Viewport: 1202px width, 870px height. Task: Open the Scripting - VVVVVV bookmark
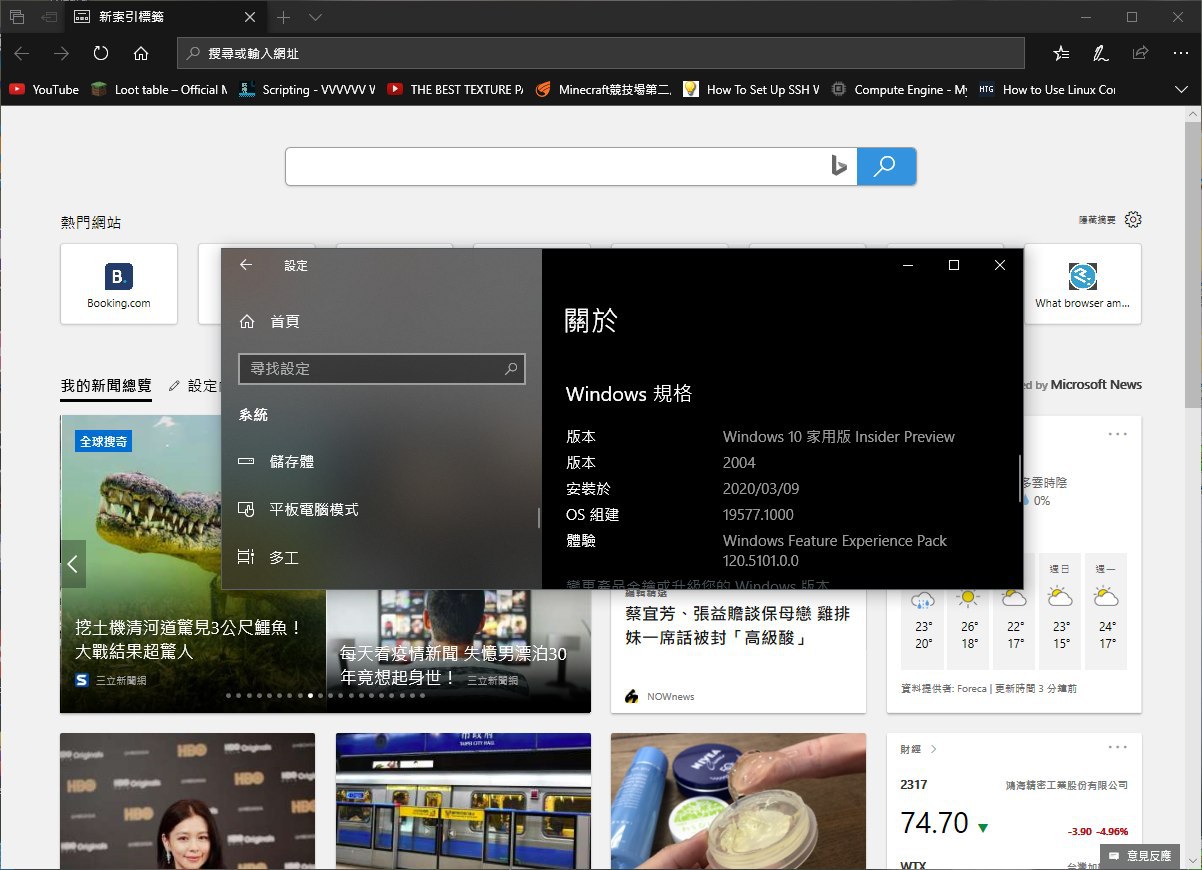coord(307,89)
